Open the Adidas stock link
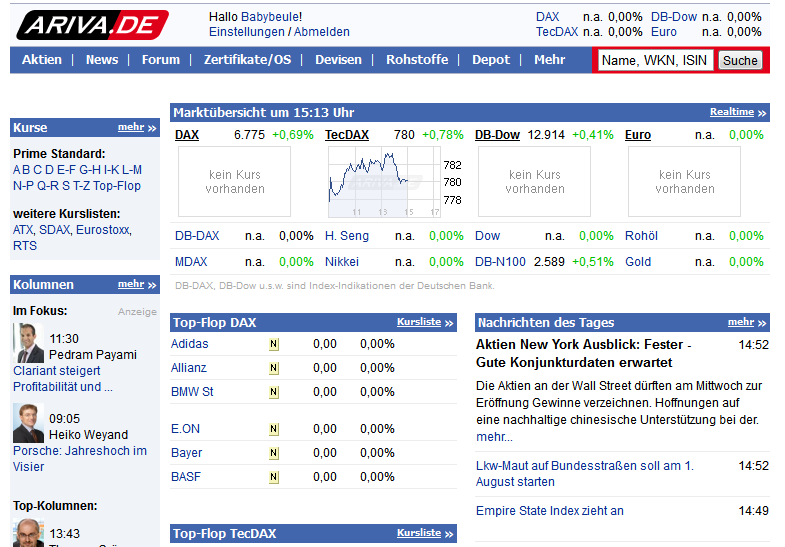 [x=189, y=344]
